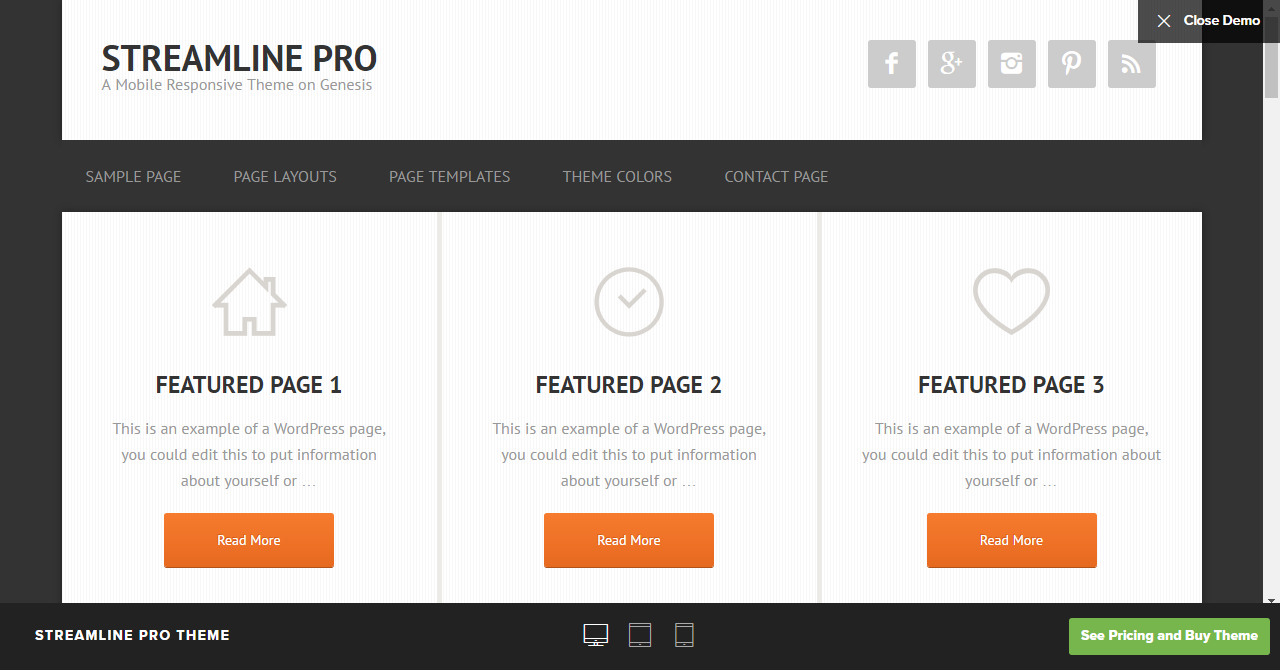This screenshot has width=1280, height=670.
Task: Open the Featured Page 3 heading link
Action: coord(1011,385)
